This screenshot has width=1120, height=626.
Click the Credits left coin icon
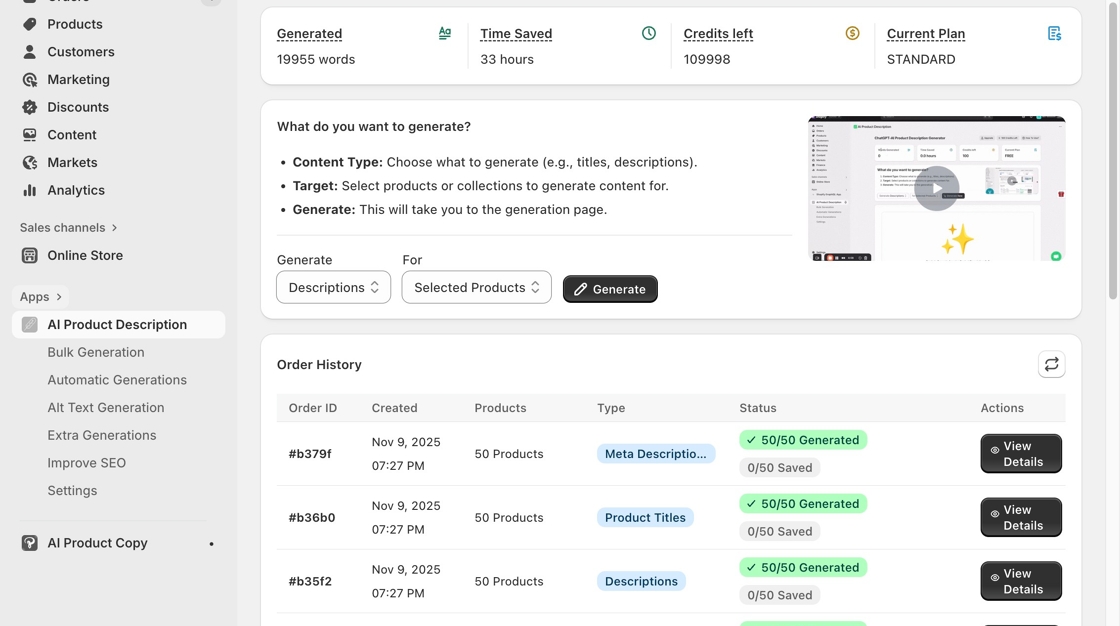pos(852,33)
